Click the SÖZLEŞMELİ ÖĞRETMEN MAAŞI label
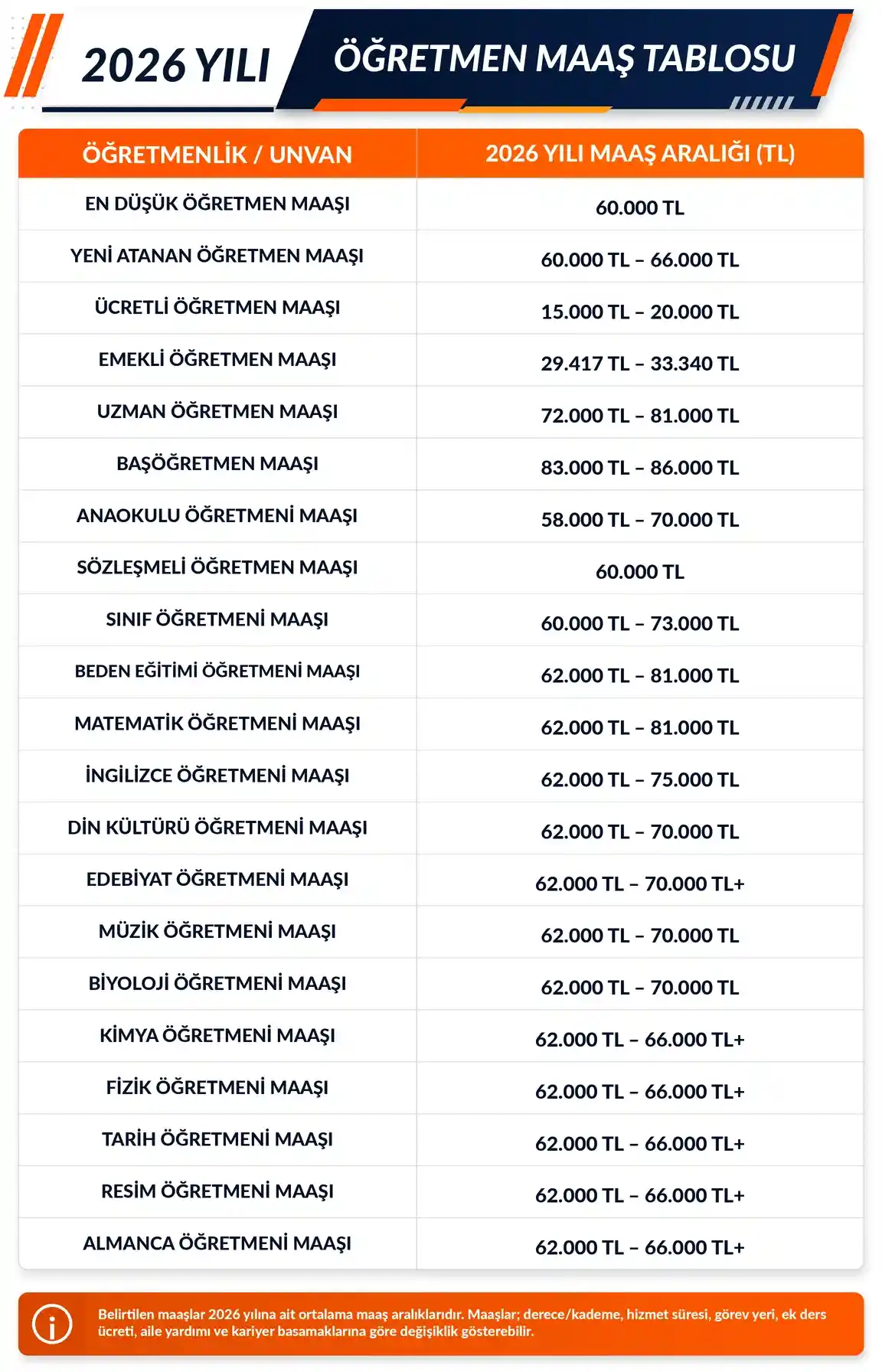Viewport: 882px width, 1372px height. pos(217,568)
